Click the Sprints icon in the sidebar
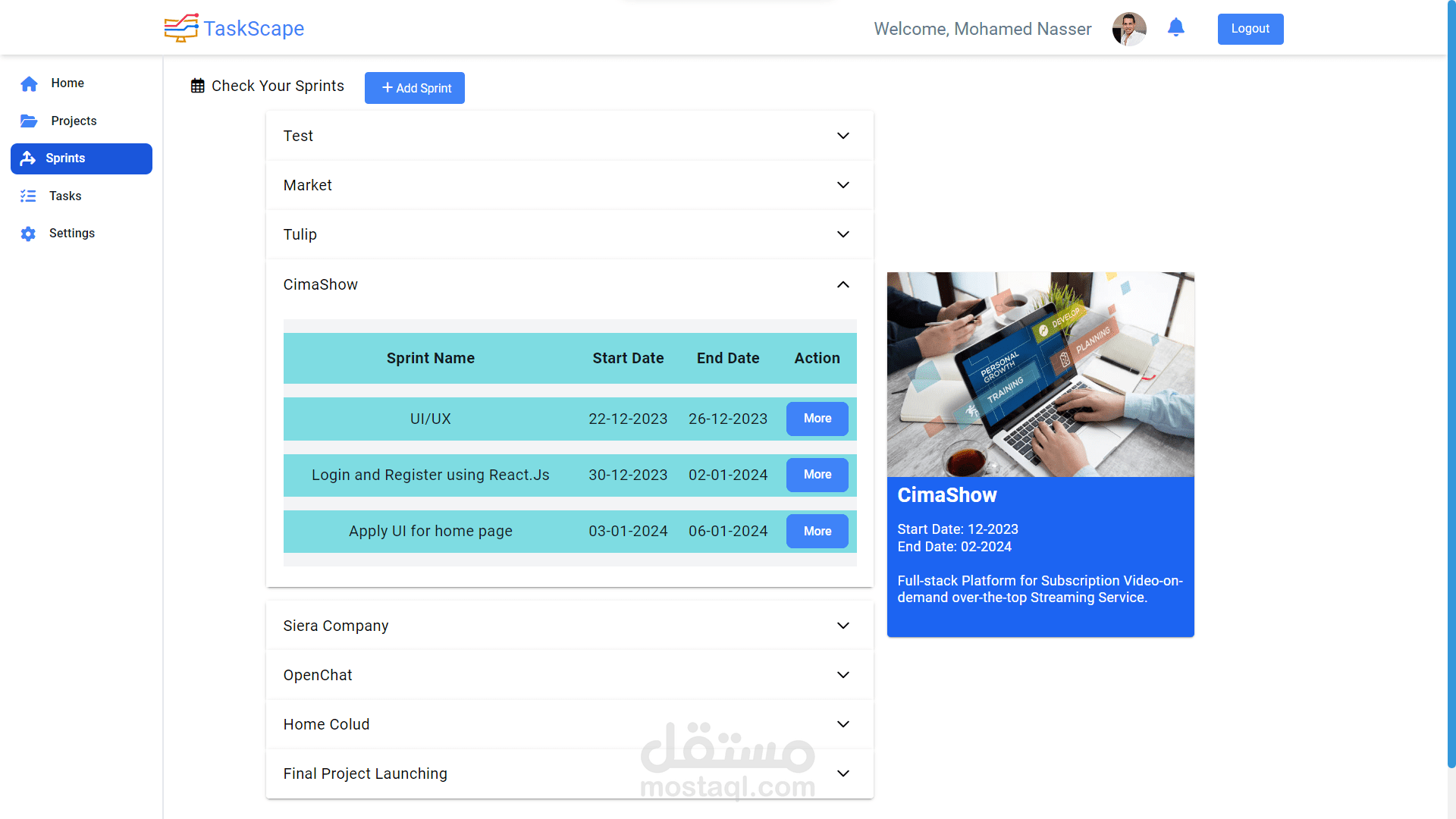Screen dimensions: 1456x819 [29, 158]
